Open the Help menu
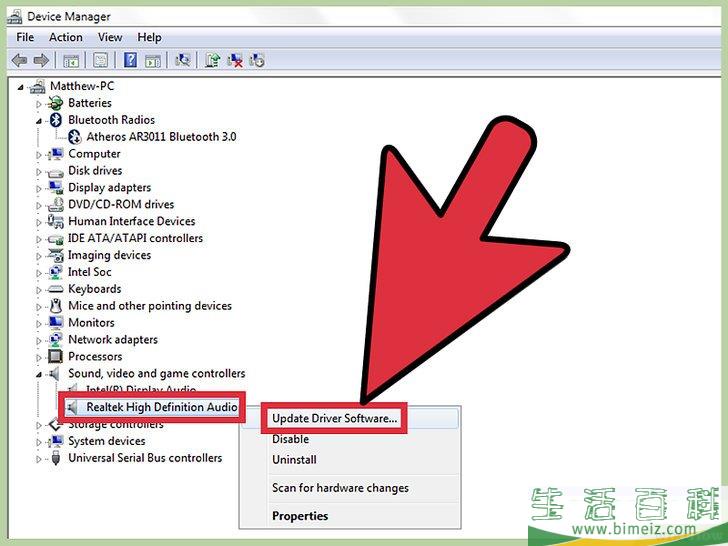Viewport: 728px width, 546px height. point(150,37)
